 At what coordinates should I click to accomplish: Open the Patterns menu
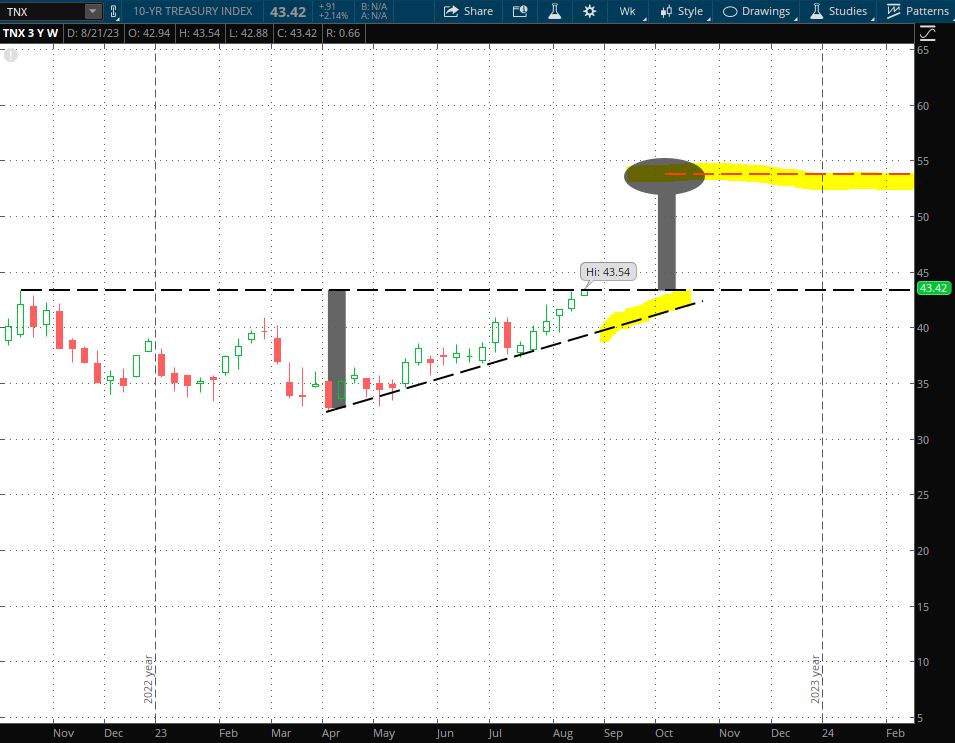click(x=918, y=11)
